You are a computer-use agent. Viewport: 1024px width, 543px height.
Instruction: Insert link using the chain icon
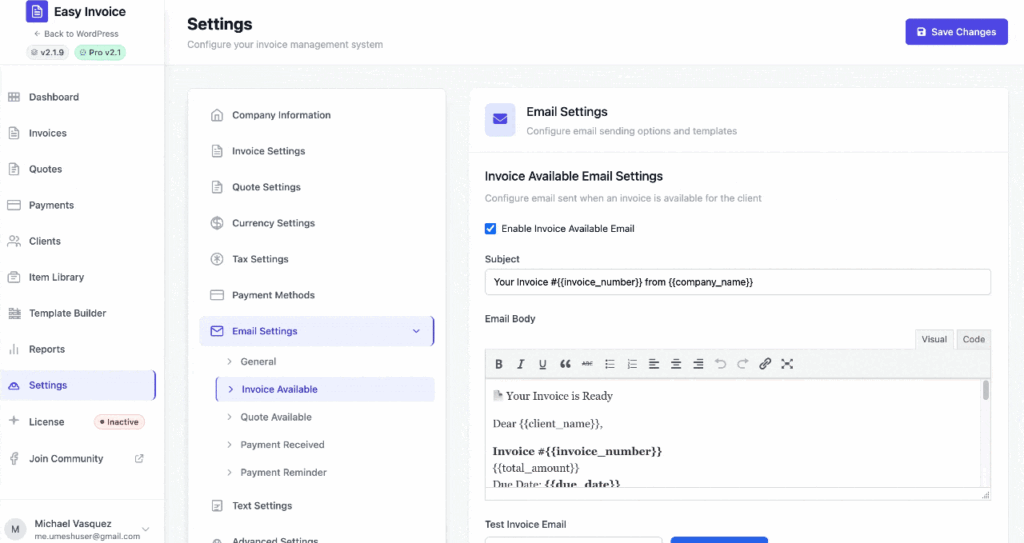[x=765, y=364]
